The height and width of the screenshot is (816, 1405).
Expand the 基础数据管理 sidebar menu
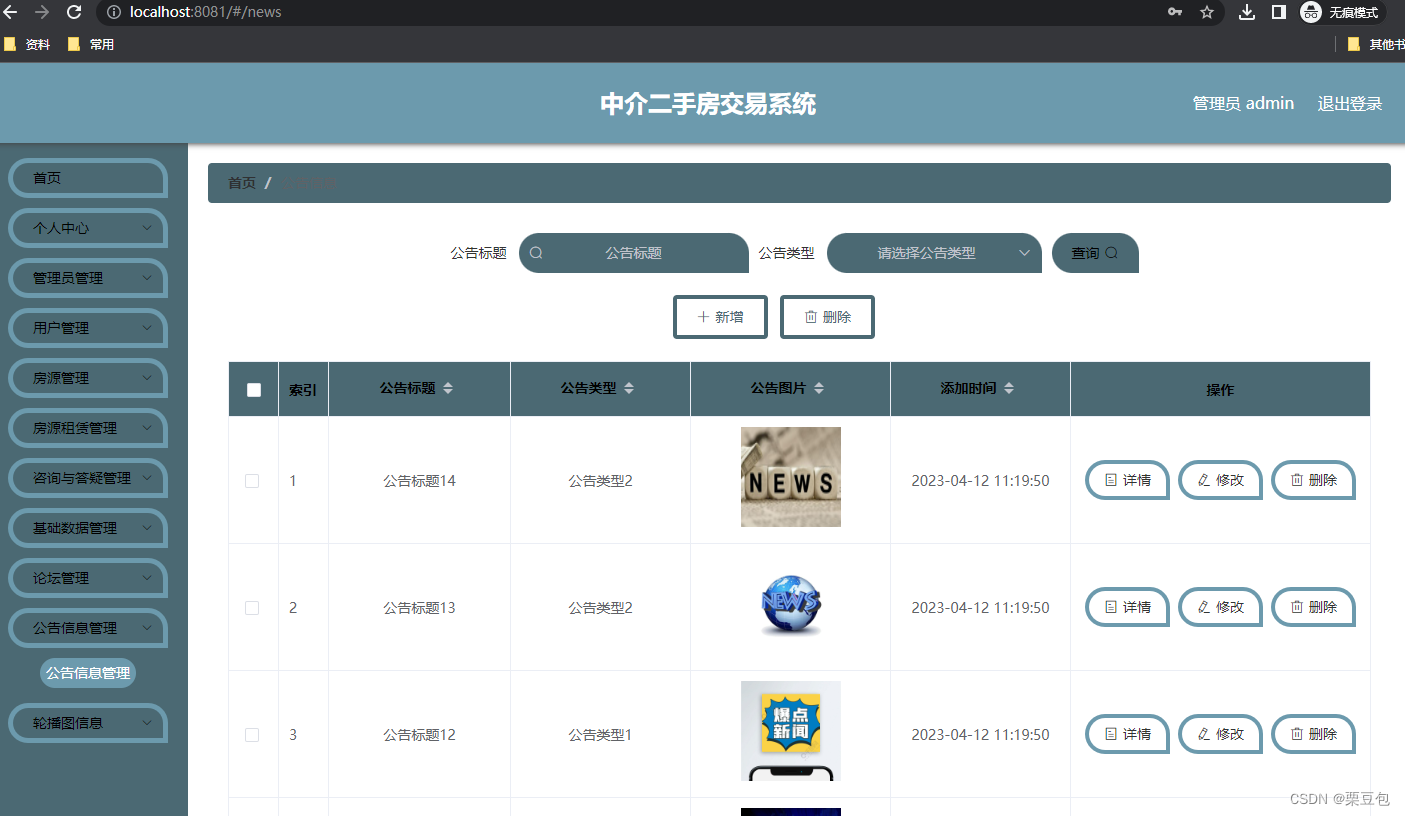point(88,528)
